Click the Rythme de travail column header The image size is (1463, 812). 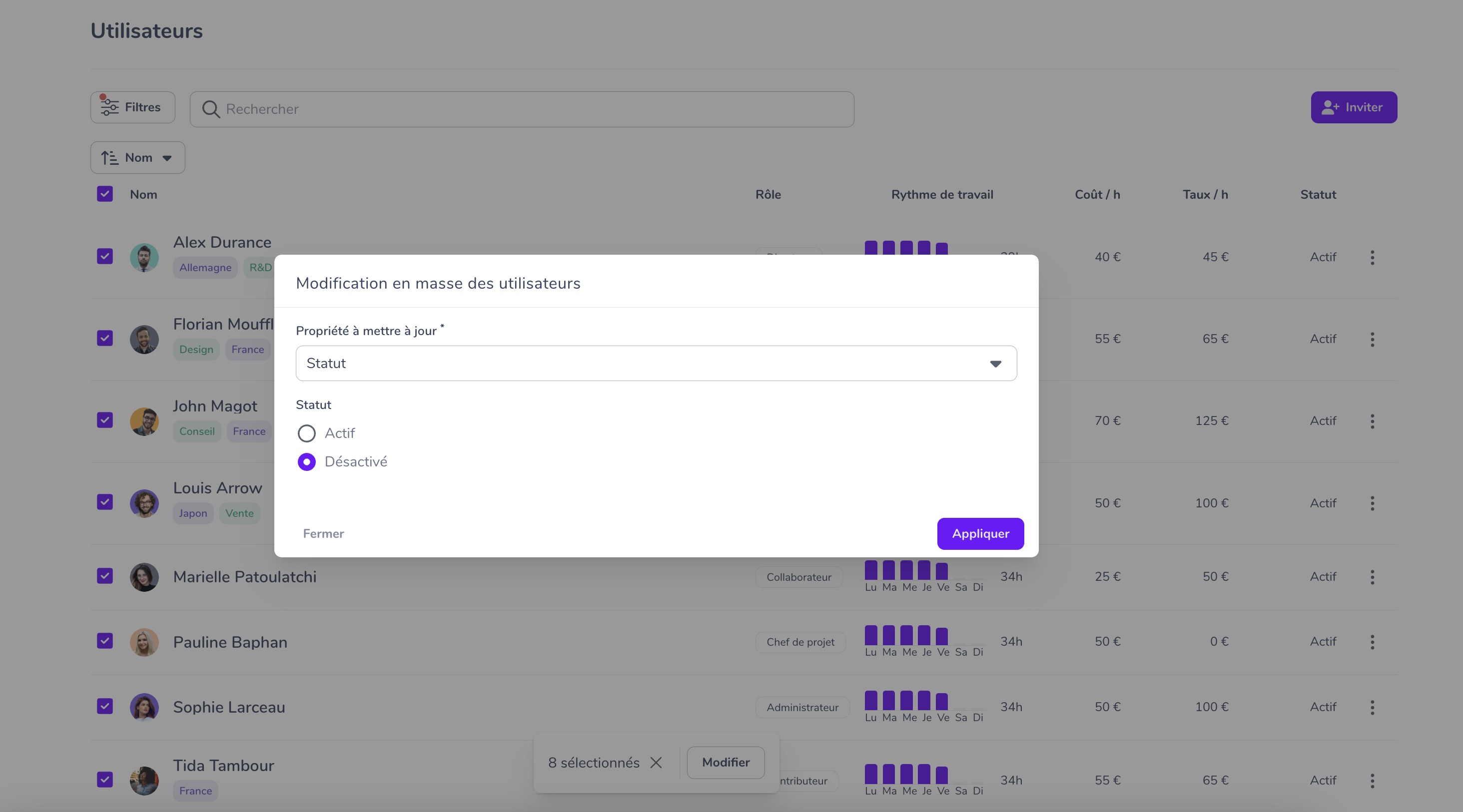click(x=942, y=194)
